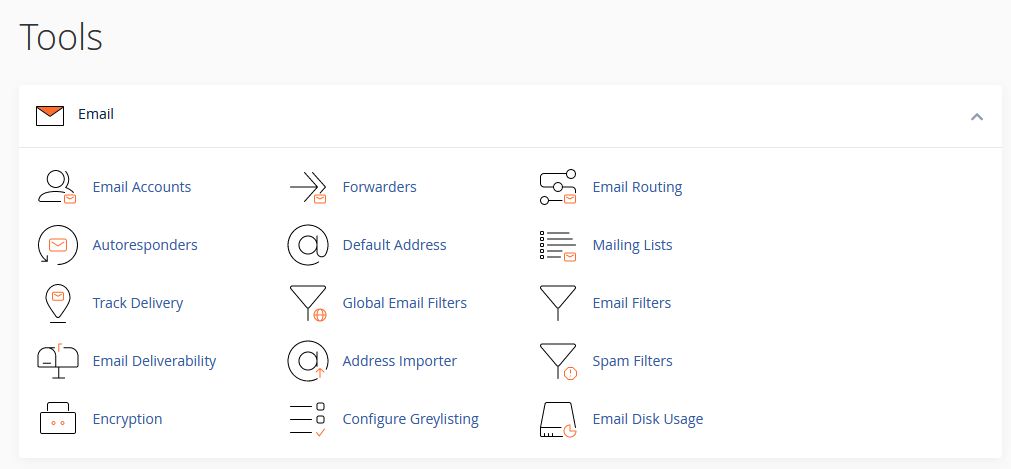Open the Autoresponders link
Screen dimensions: 1011x469
coord(145,245)
